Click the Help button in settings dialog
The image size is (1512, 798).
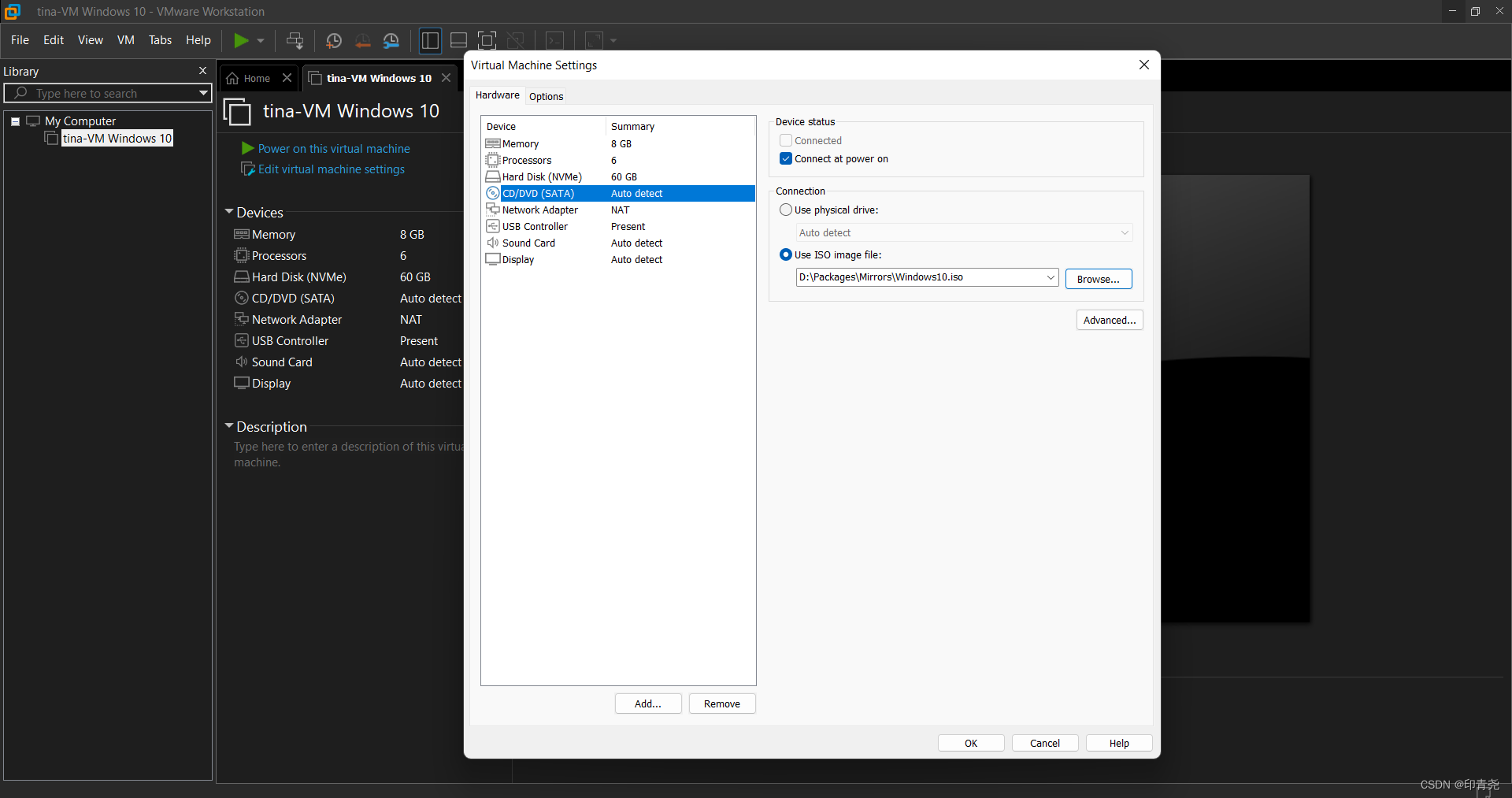click(1119, 743)
